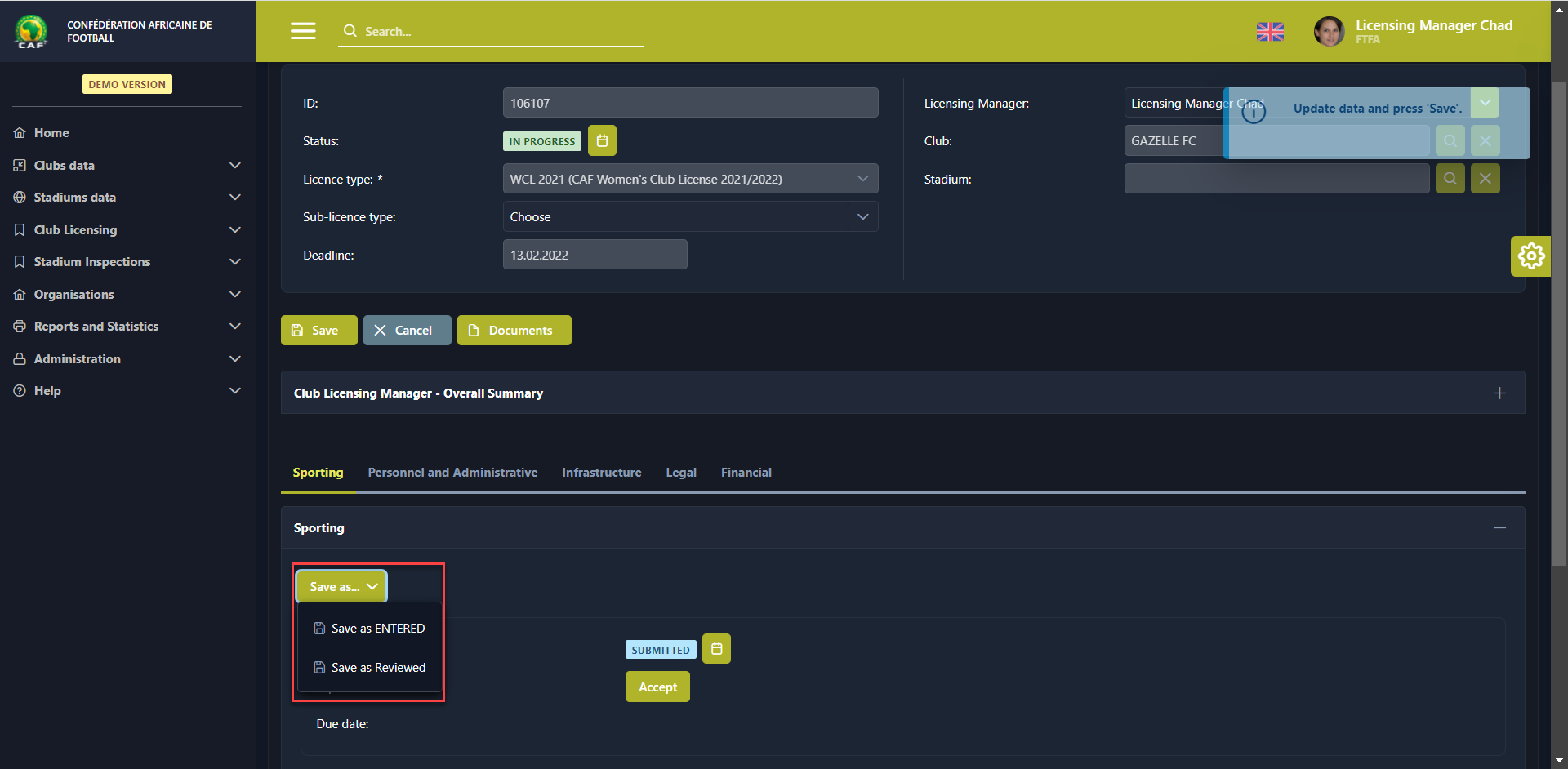1568x769 pixels.
Task: Open the Sub-licence type dropdown
Action: pyautogui.click(x=690, y=217)
